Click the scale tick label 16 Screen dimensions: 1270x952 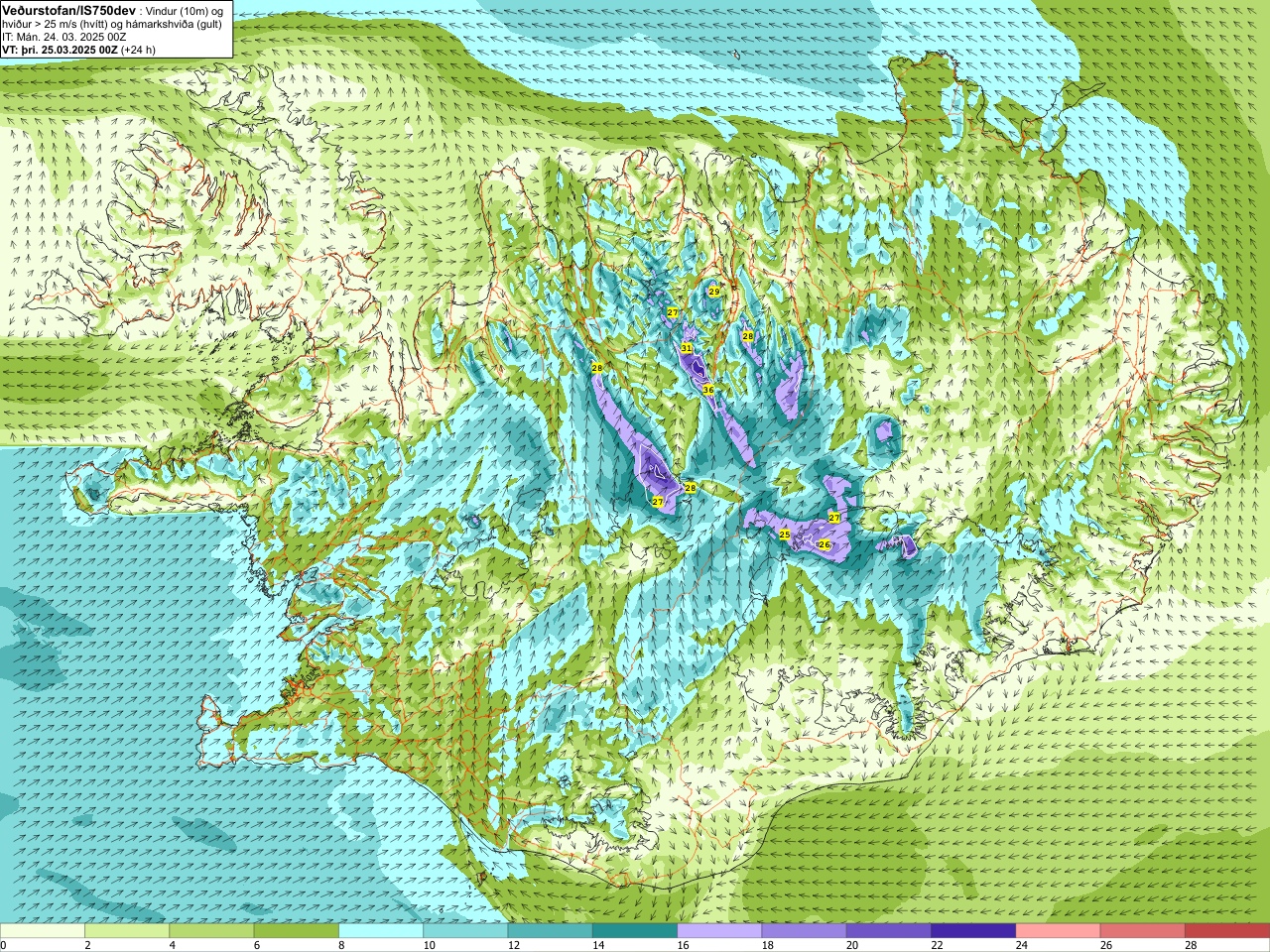tap(683, 945)
